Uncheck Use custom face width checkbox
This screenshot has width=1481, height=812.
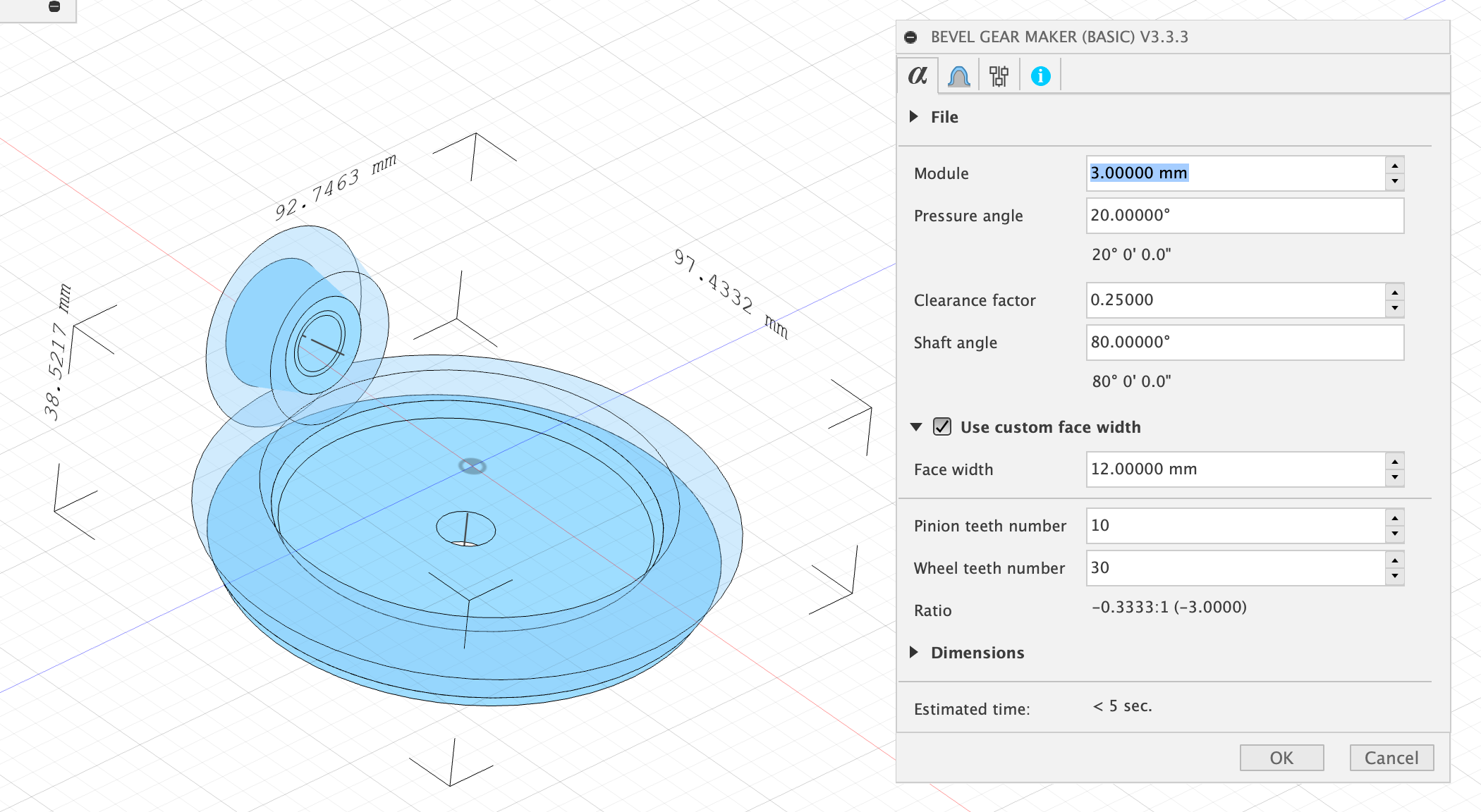coord(942,426)
